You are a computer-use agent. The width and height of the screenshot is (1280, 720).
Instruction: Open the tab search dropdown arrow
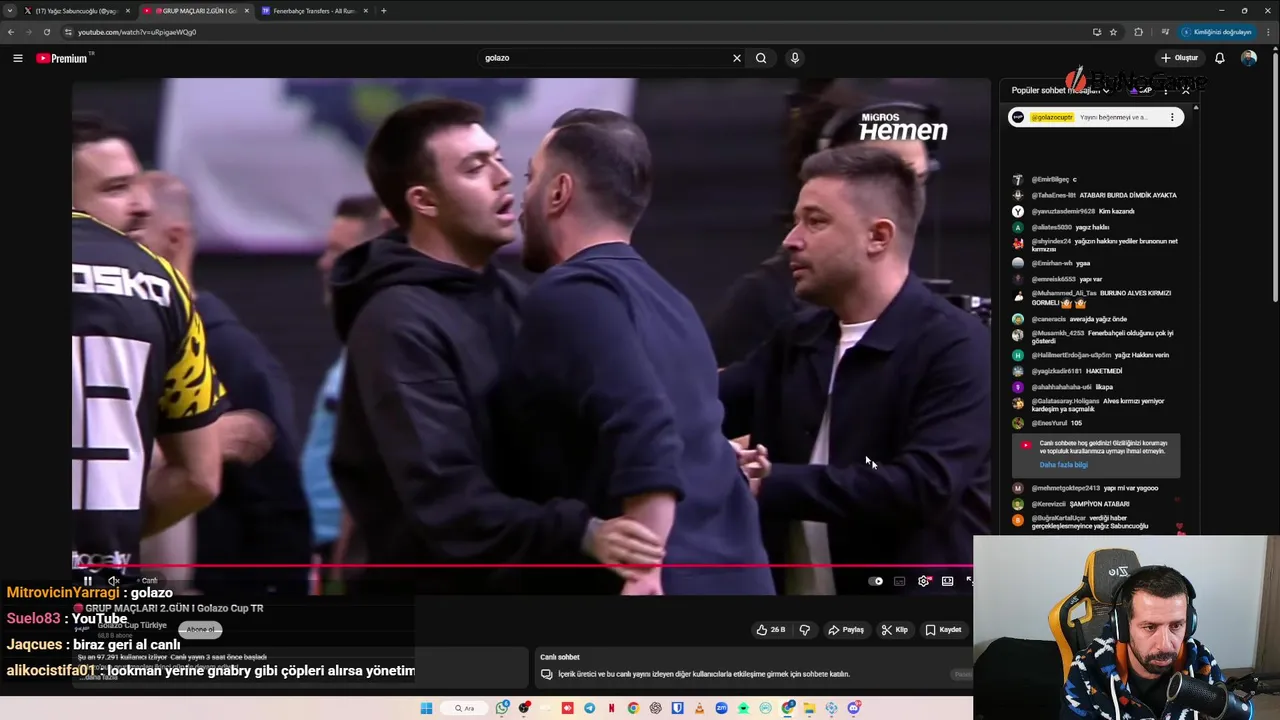[10, 11]
